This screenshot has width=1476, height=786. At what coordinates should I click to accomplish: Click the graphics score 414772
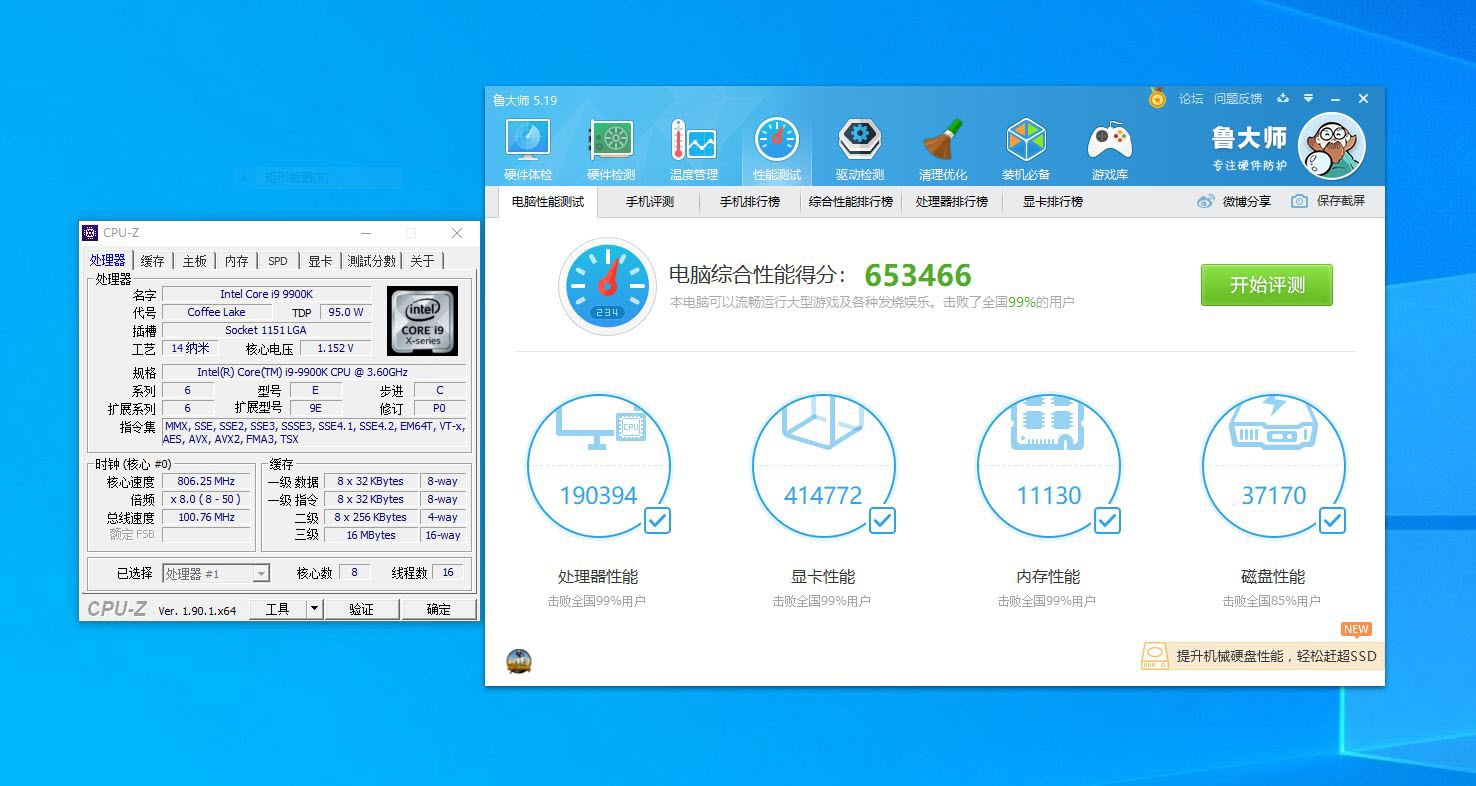pyautogui.click(x=823, y=495)
